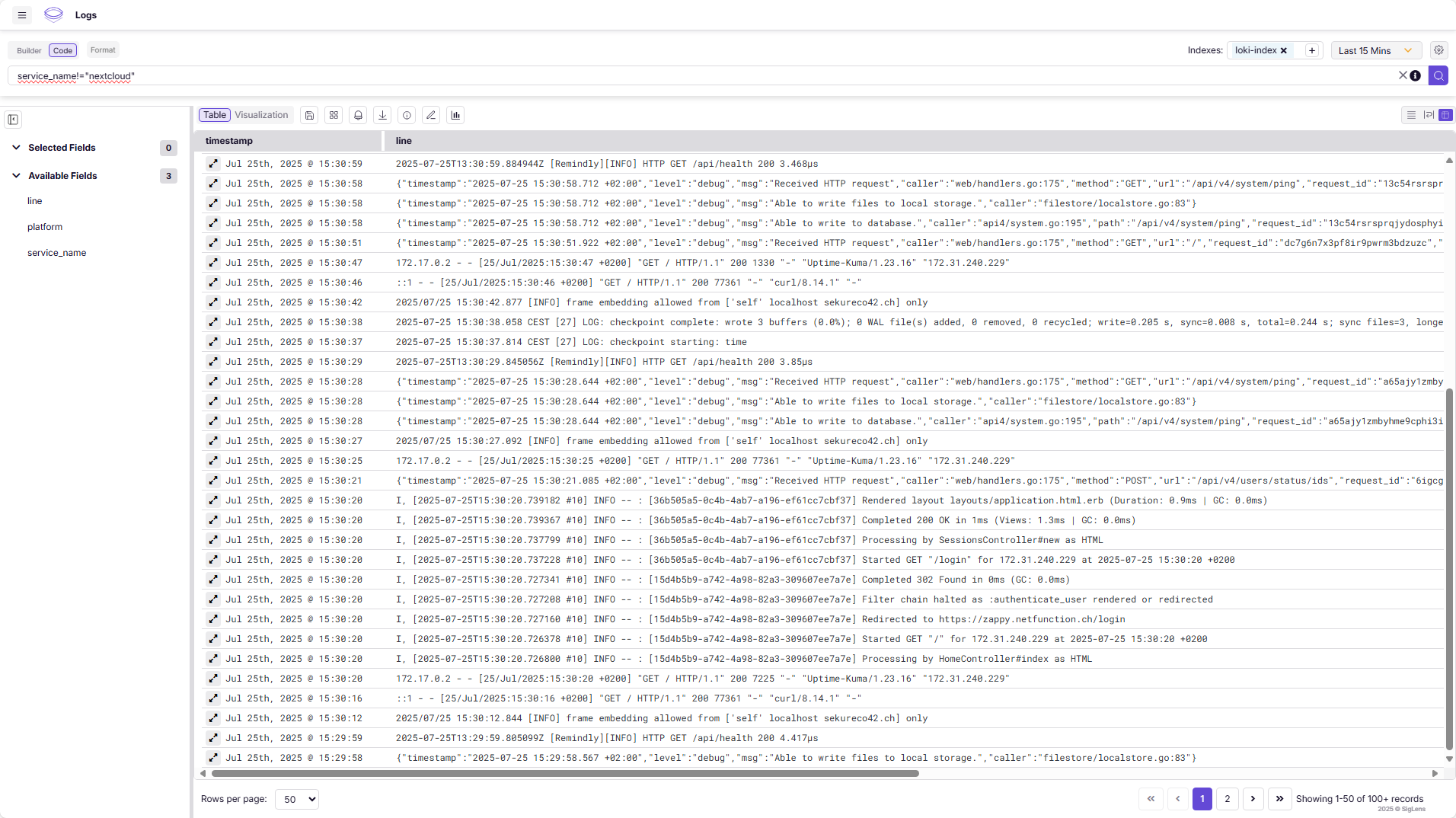Open the dashboards grid icon
The image size is (1456, 818).
click(x=334, y=115)
